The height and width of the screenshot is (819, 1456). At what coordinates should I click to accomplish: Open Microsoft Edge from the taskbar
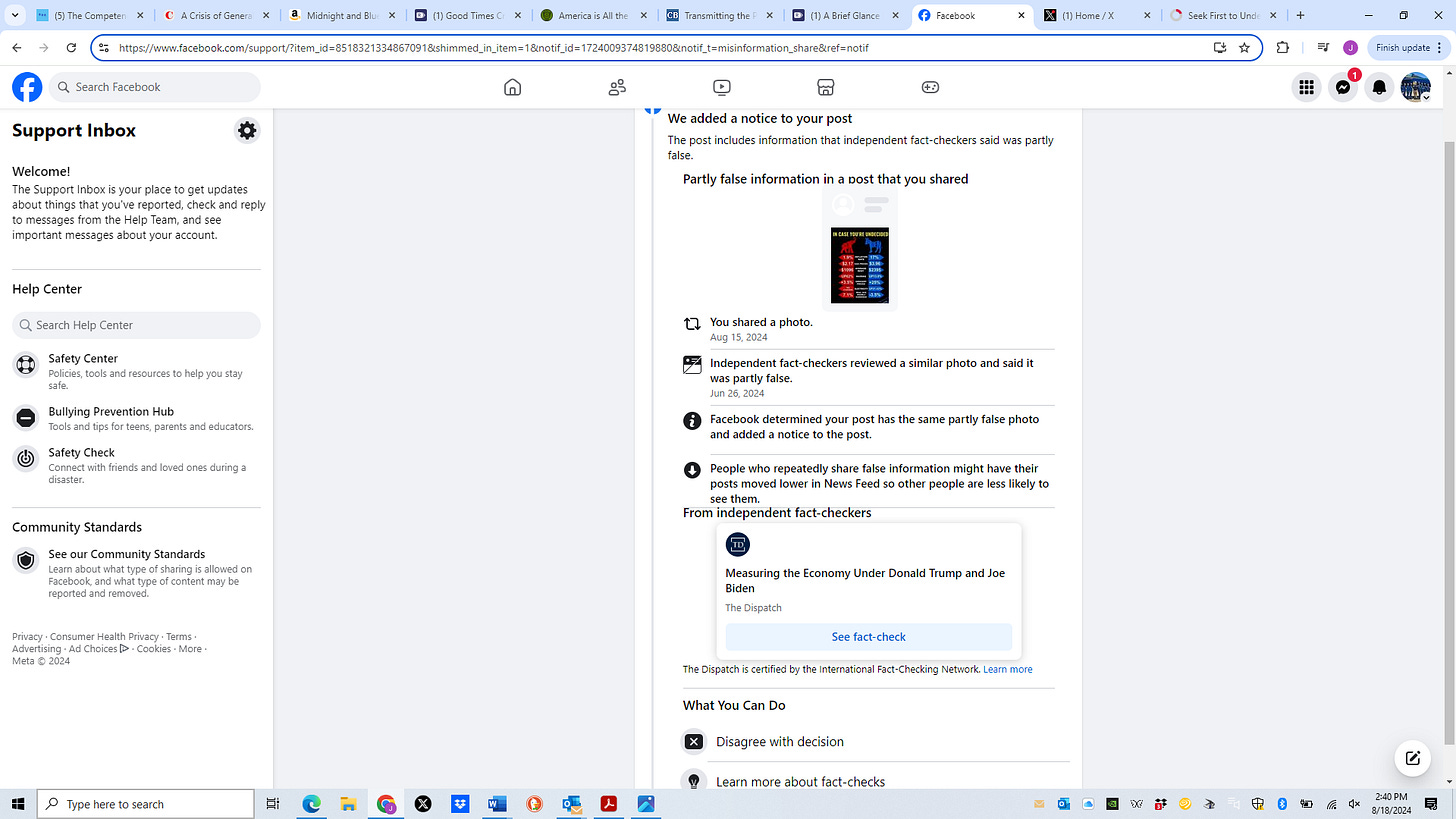311,804
